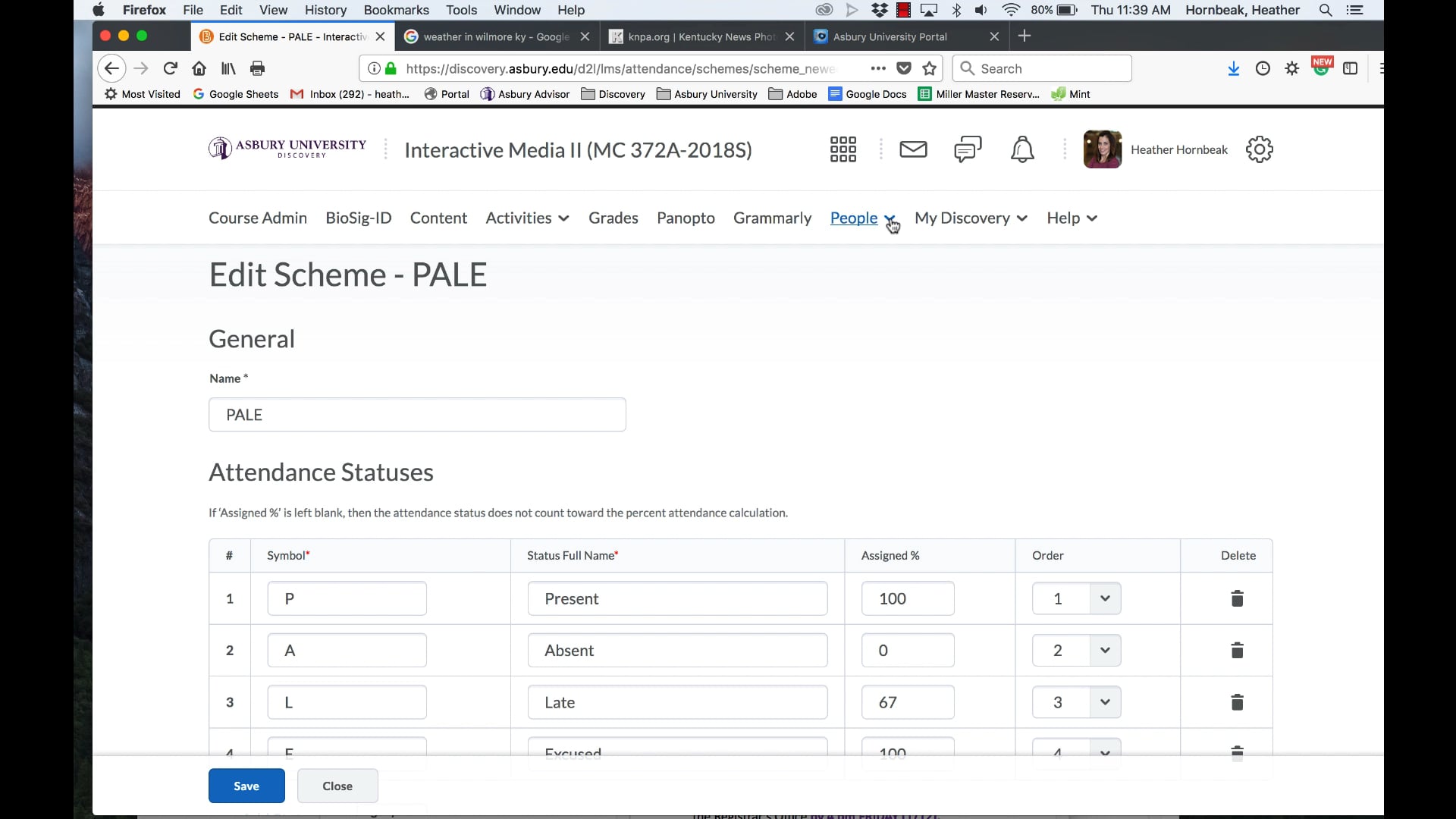The width and height of the screenshot is (1456, 819).
Task: Click the BioSig-ID navigation icon
Action: coord(358,217)
